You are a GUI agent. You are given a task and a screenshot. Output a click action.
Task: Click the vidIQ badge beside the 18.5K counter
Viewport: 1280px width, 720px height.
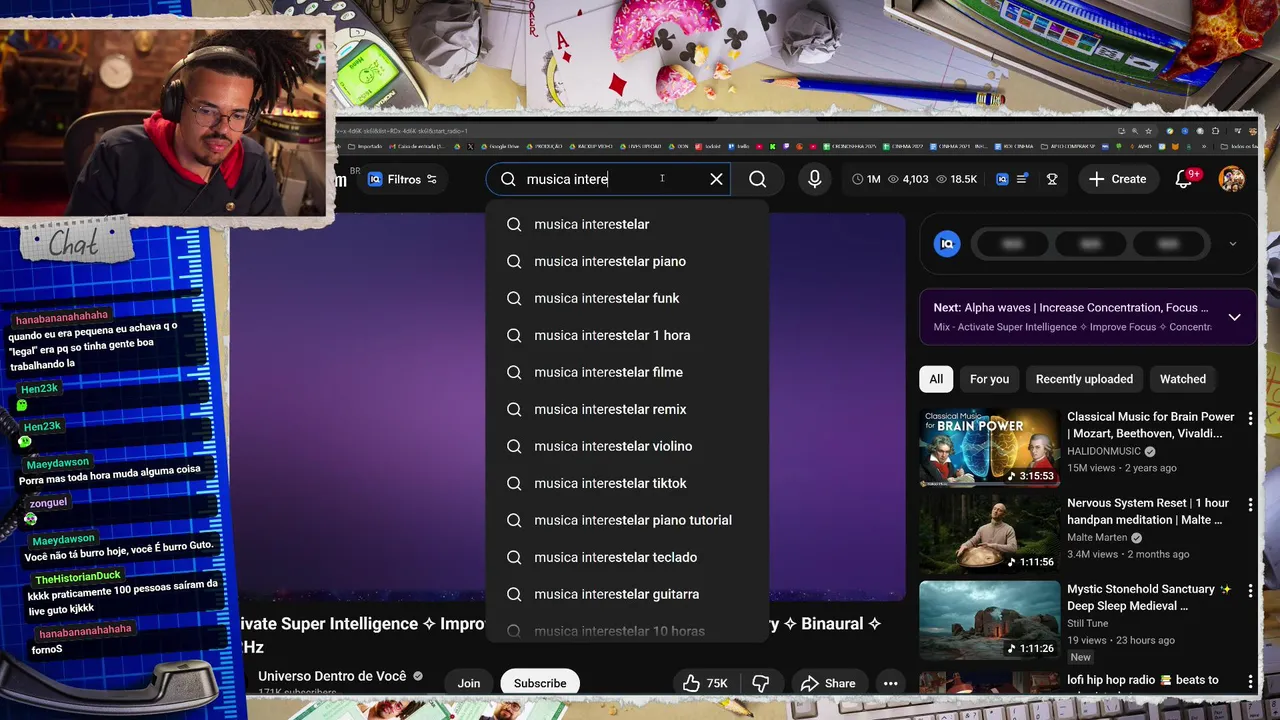click(1002, 179)
